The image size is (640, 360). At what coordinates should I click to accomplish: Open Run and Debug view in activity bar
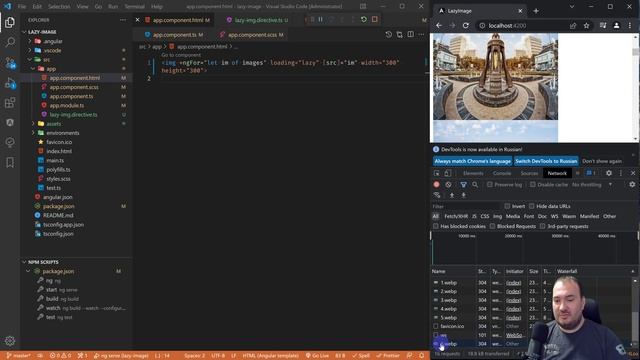pyautogui.click(x=10, y=83)
